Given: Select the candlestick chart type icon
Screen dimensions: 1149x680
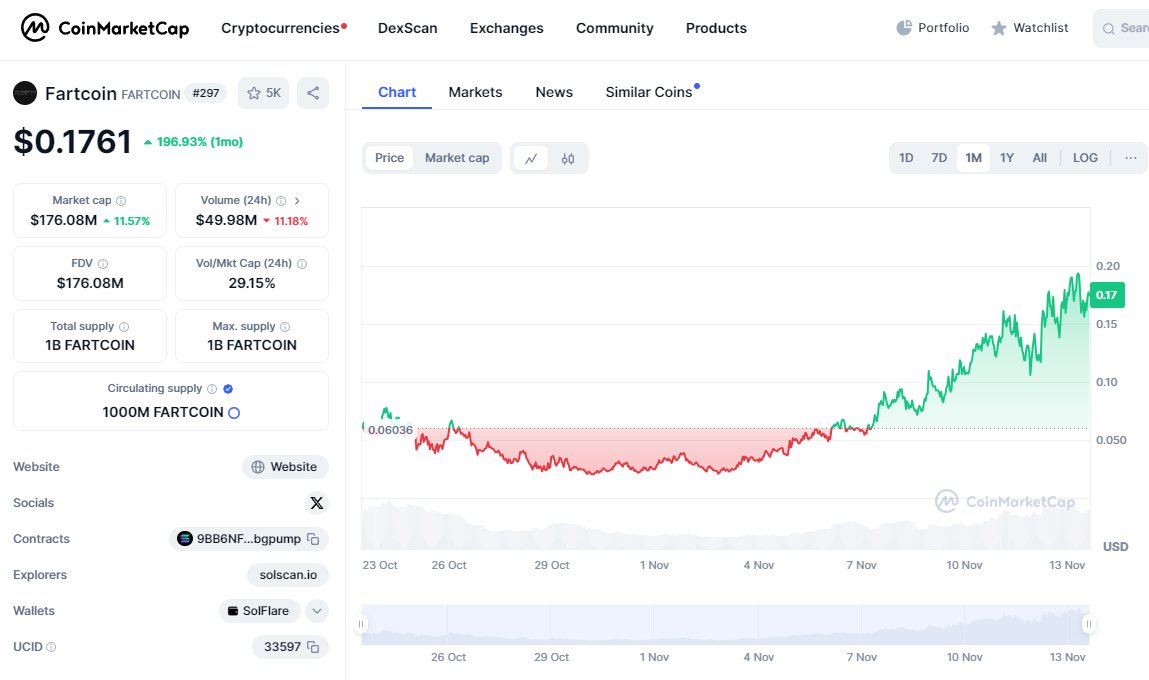Looking at the screenshot, I should 568,158.
